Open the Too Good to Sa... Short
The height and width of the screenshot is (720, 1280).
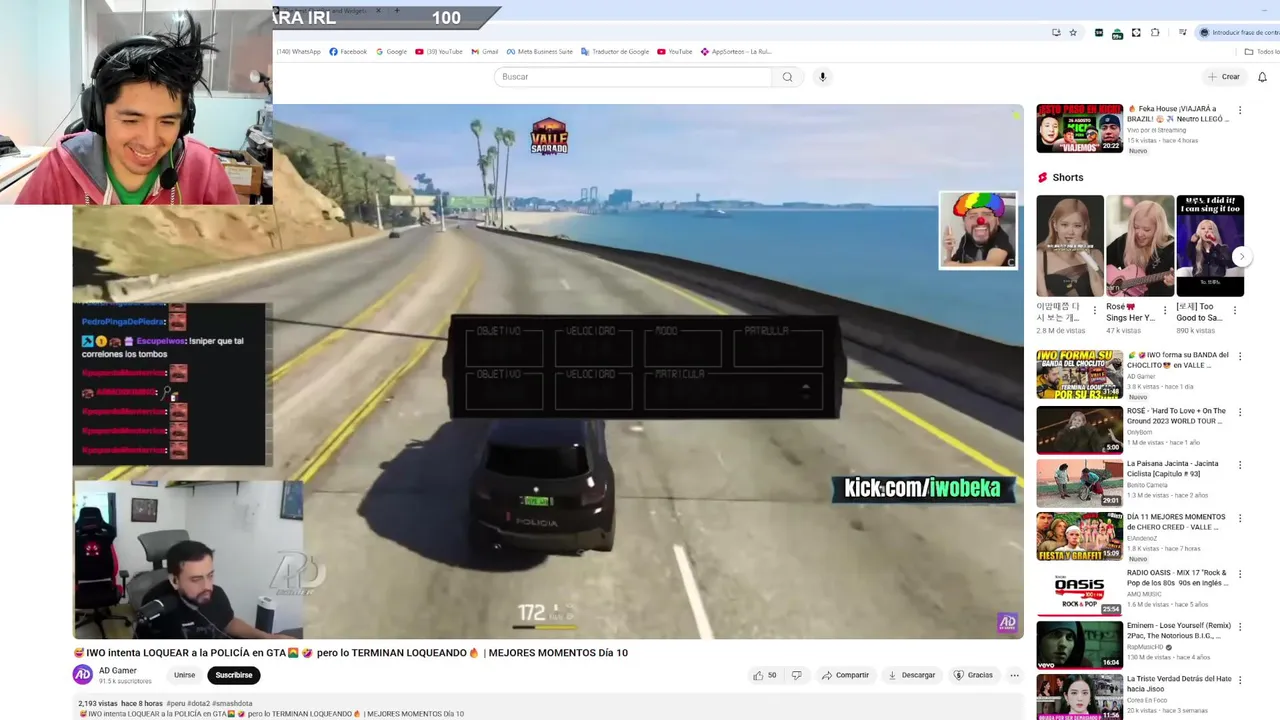coord(1210,245)
